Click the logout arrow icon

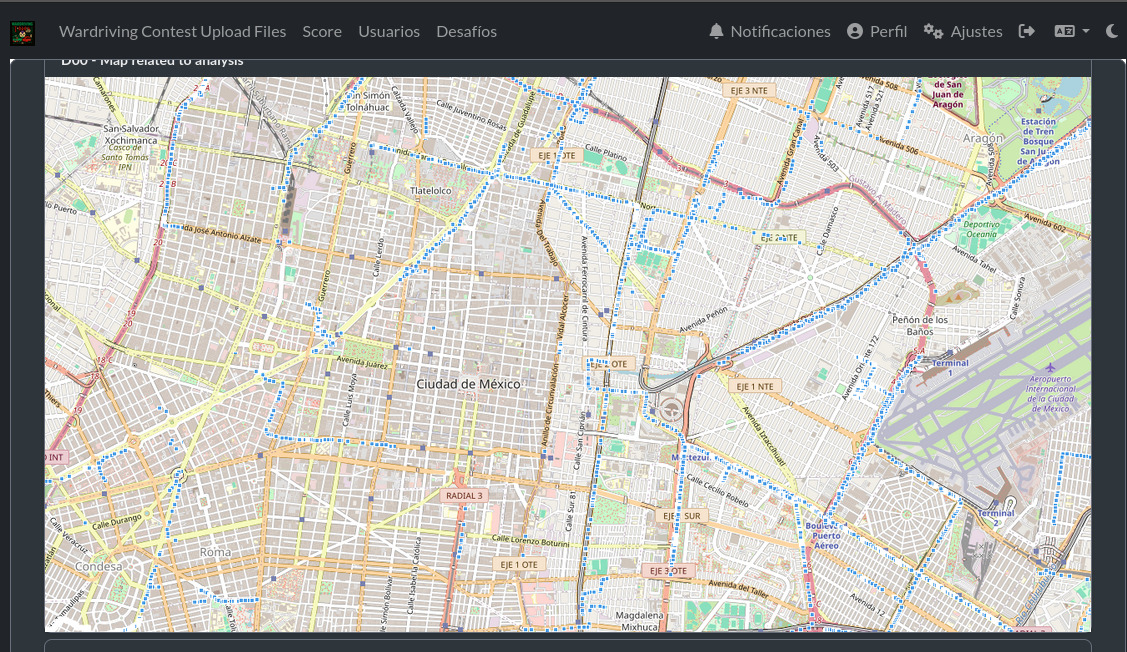coord(1026,31)
